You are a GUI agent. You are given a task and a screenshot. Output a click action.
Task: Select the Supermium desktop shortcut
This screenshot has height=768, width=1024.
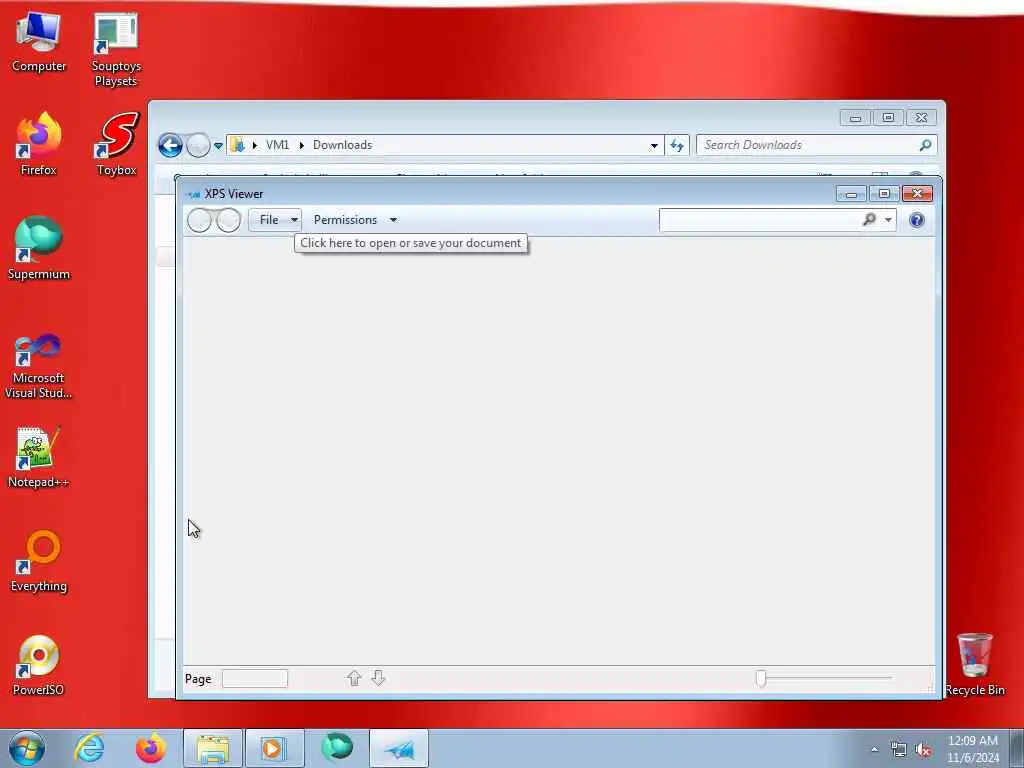point(39,248)
